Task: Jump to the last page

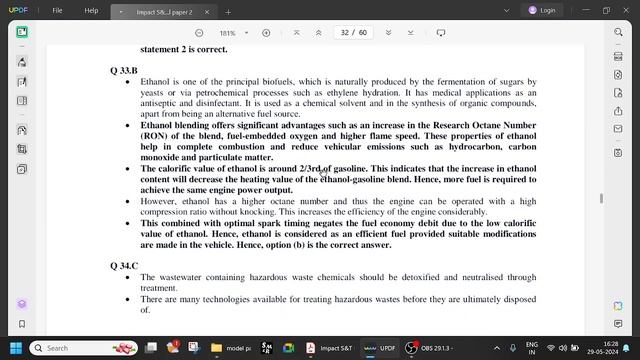Action: pyautogui.click(x=411, y=33)
